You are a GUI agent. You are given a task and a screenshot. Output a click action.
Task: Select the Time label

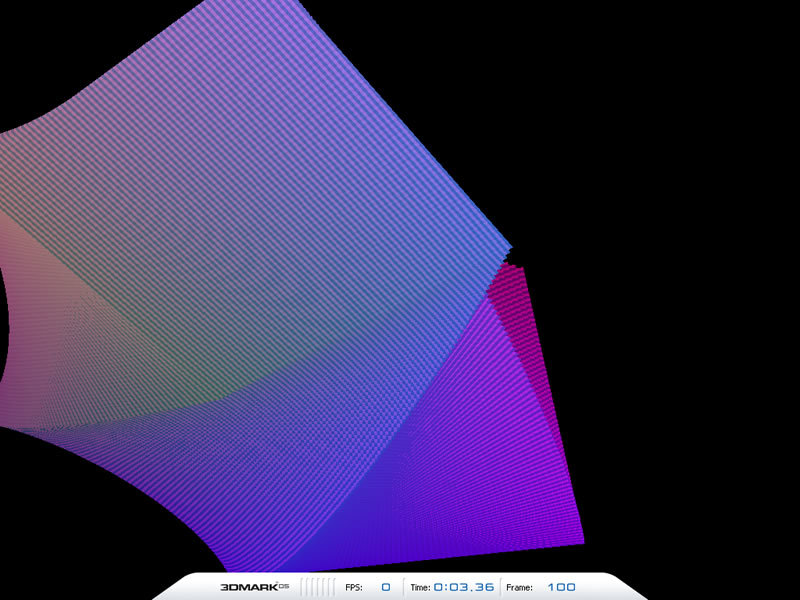tap(420, 587)
